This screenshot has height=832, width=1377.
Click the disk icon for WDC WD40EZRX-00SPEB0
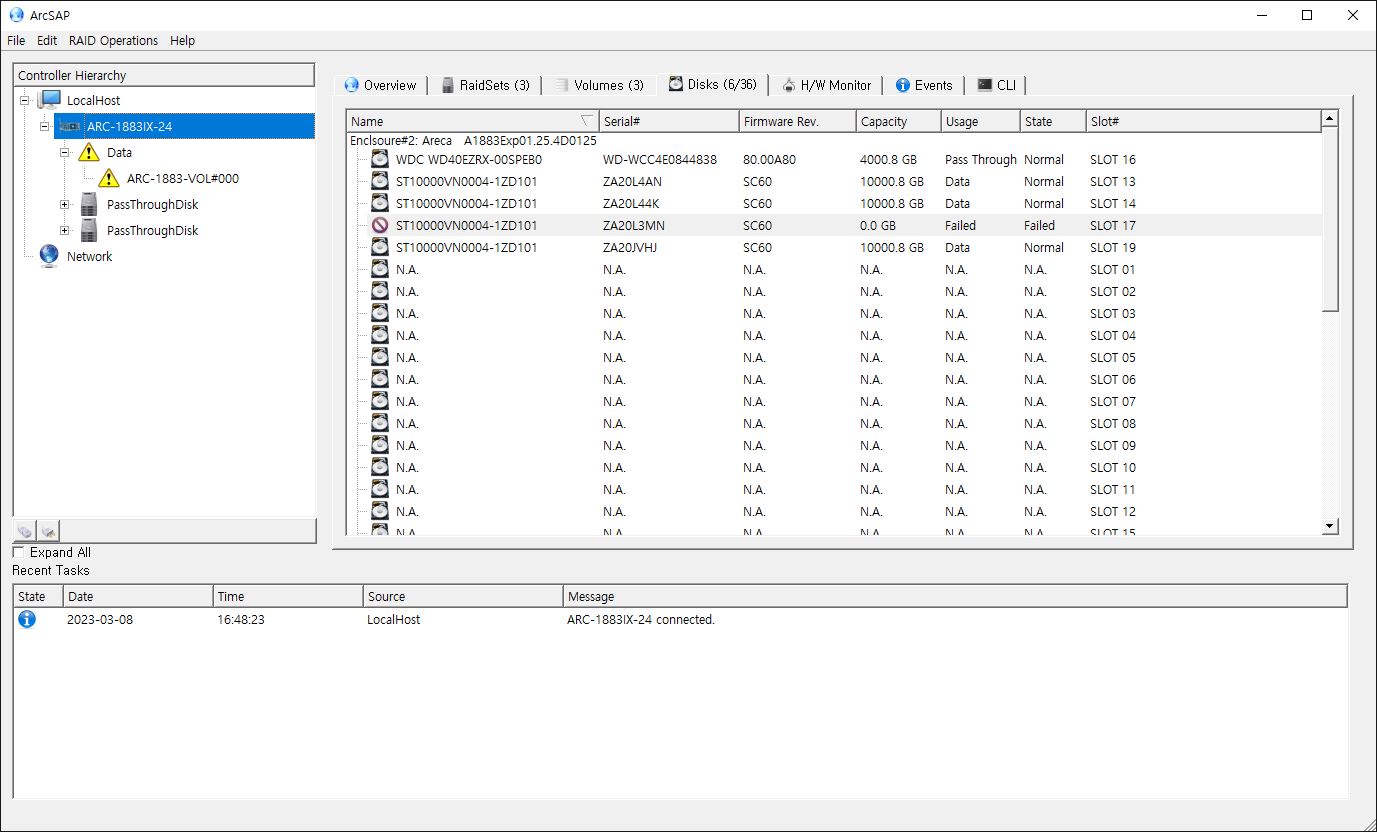[x=380, y=159]
